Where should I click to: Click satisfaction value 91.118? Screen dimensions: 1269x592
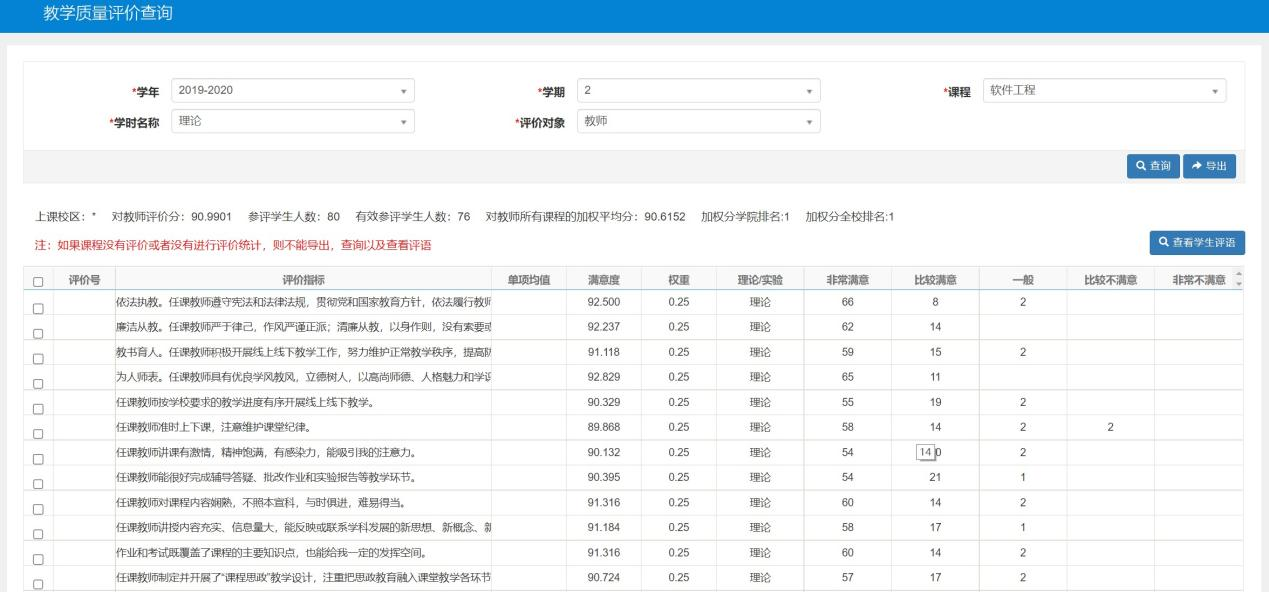point(604,351)
